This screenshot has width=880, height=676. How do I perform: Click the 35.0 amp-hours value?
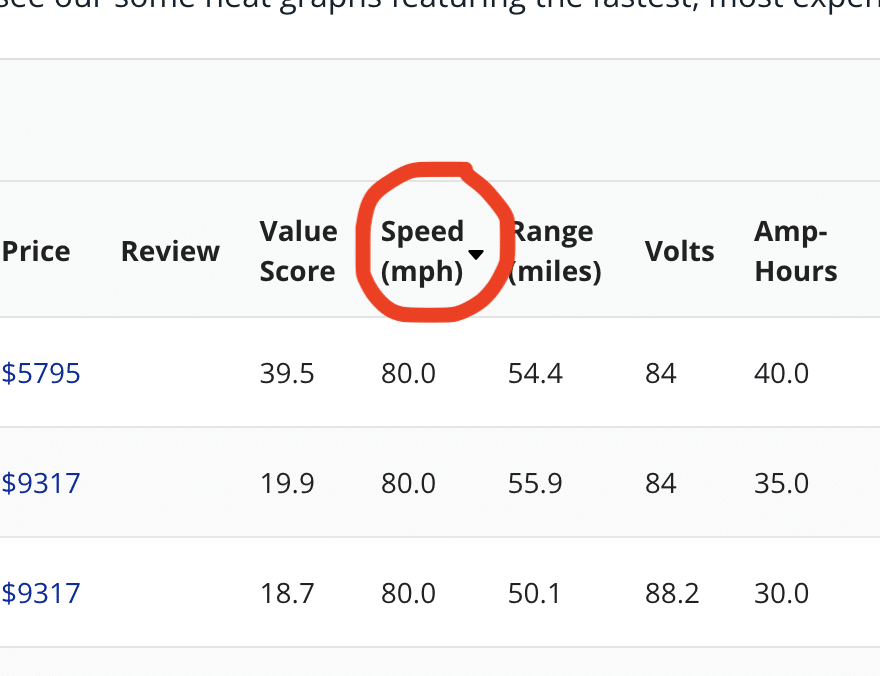pyautogui.click(x=781, y=484)
